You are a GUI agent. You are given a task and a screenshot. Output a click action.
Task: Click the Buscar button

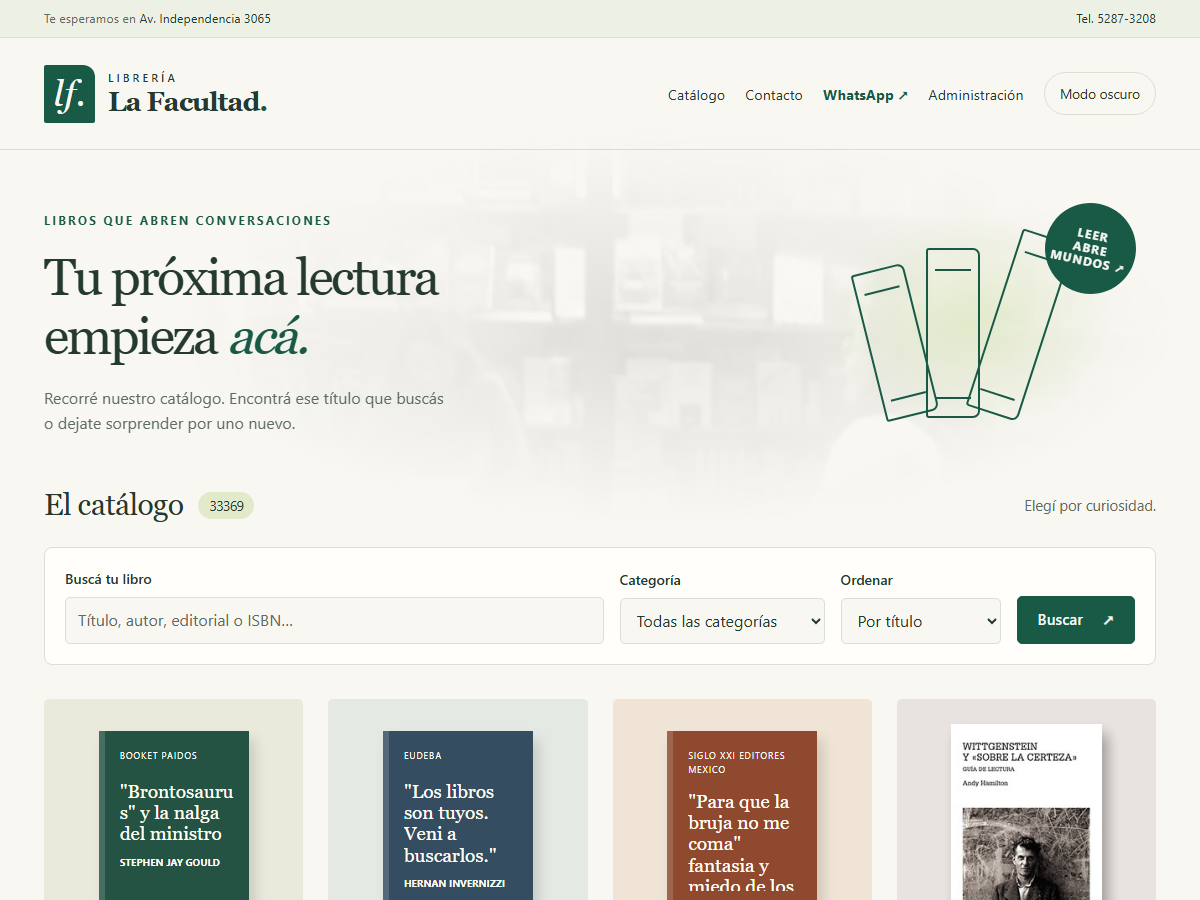tap(1076, 620)
